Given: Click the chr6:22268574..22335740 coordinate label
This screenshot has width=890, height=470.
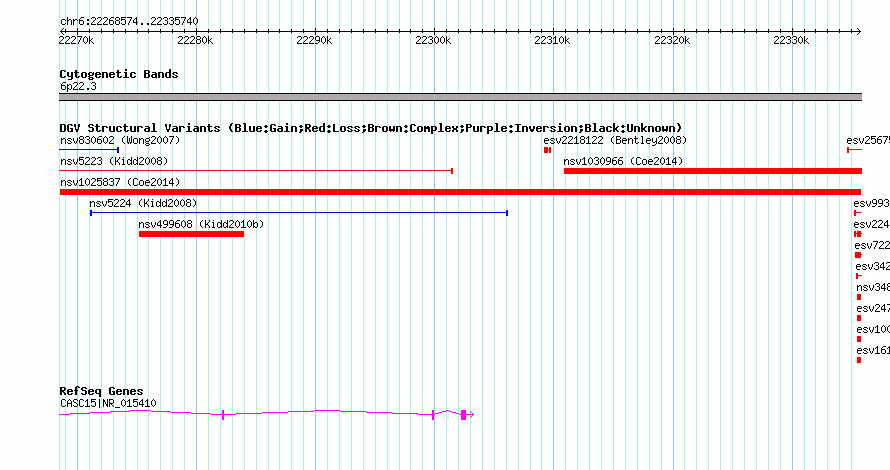Looking at the screenshot, I should 129,21.
